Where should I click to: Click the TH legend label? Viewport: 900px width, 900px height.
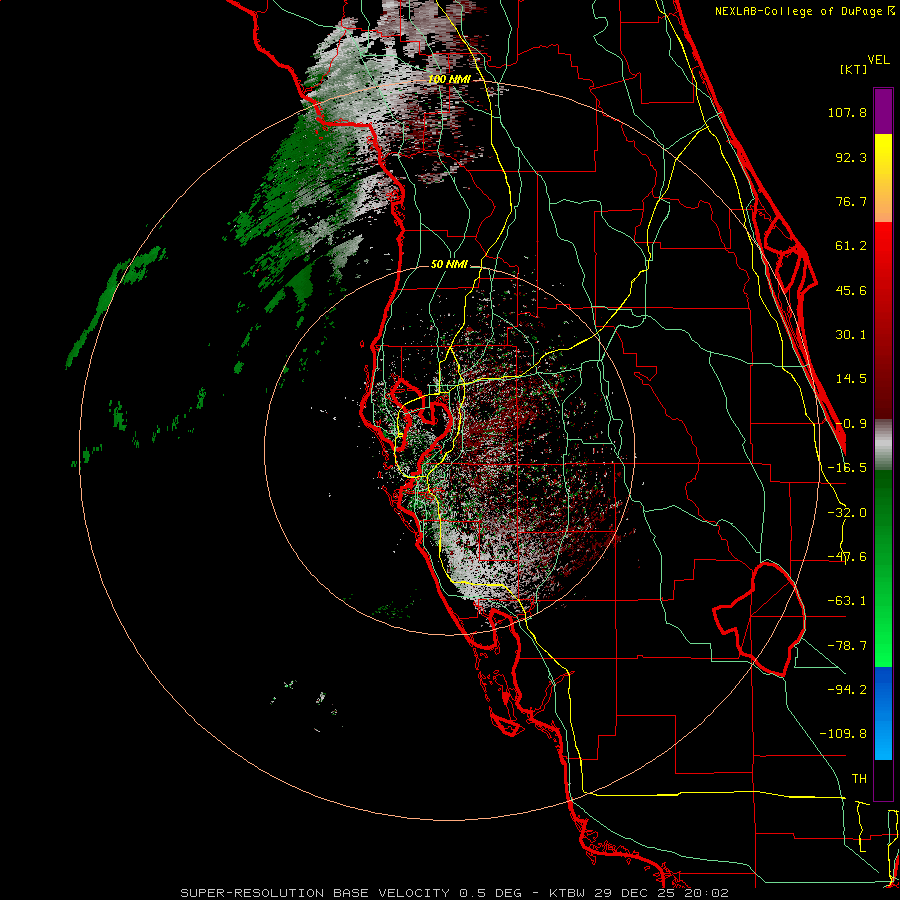859,779
